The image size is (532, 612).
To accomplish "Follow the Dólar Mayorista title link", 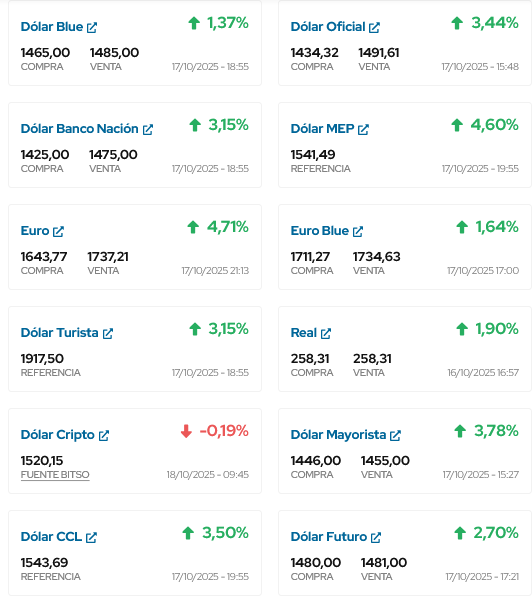I will coord(338,434).
